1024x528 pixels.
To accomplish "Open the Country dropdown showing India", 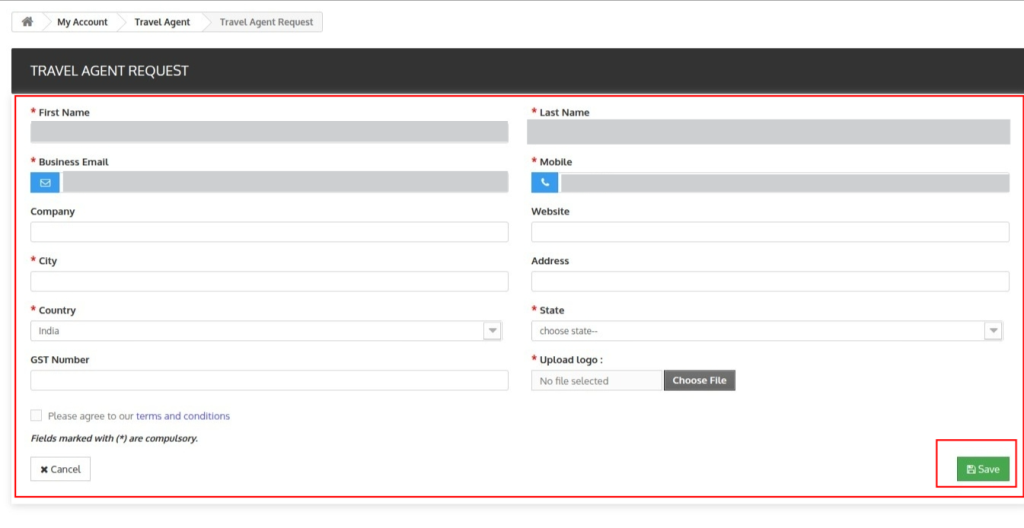I will click(x=266, y=331).
